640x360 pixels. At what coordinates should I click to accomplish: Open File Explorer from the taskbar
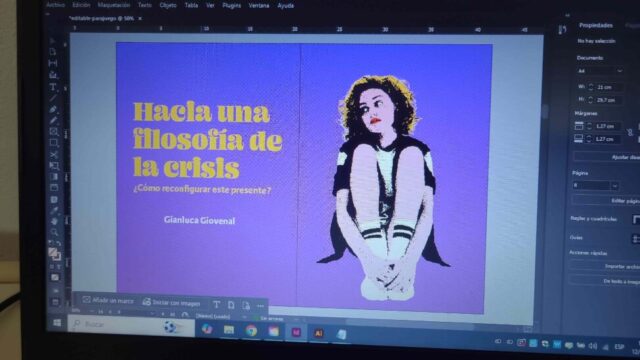(x=229, y=330)
